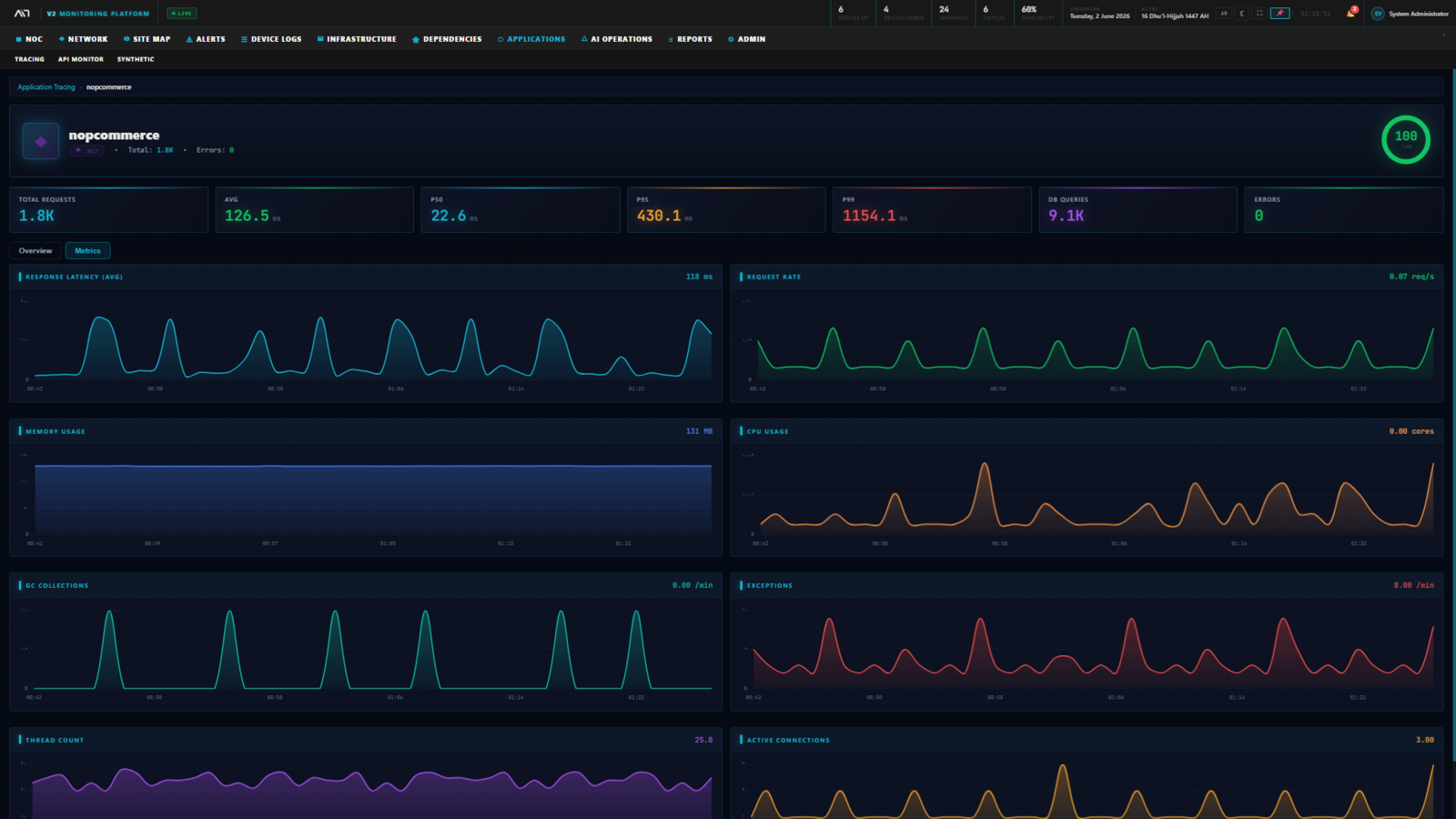Image resolution: width=1456 pixels, height=819 pixels.
Task: Click the Exceptions chart title
Action: point(769,585)
